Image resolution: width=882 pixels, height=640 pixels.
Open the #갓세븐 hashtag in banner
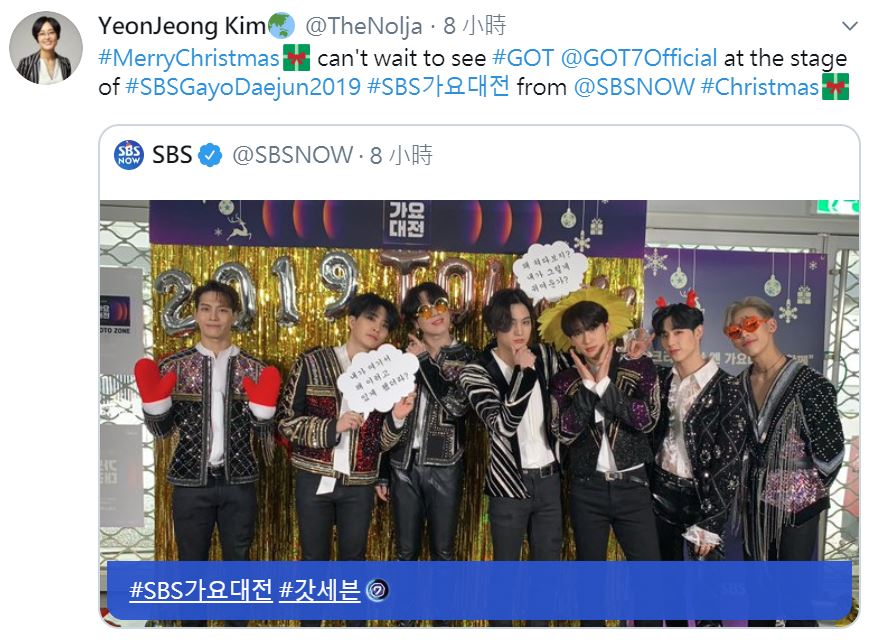point(320,591)
